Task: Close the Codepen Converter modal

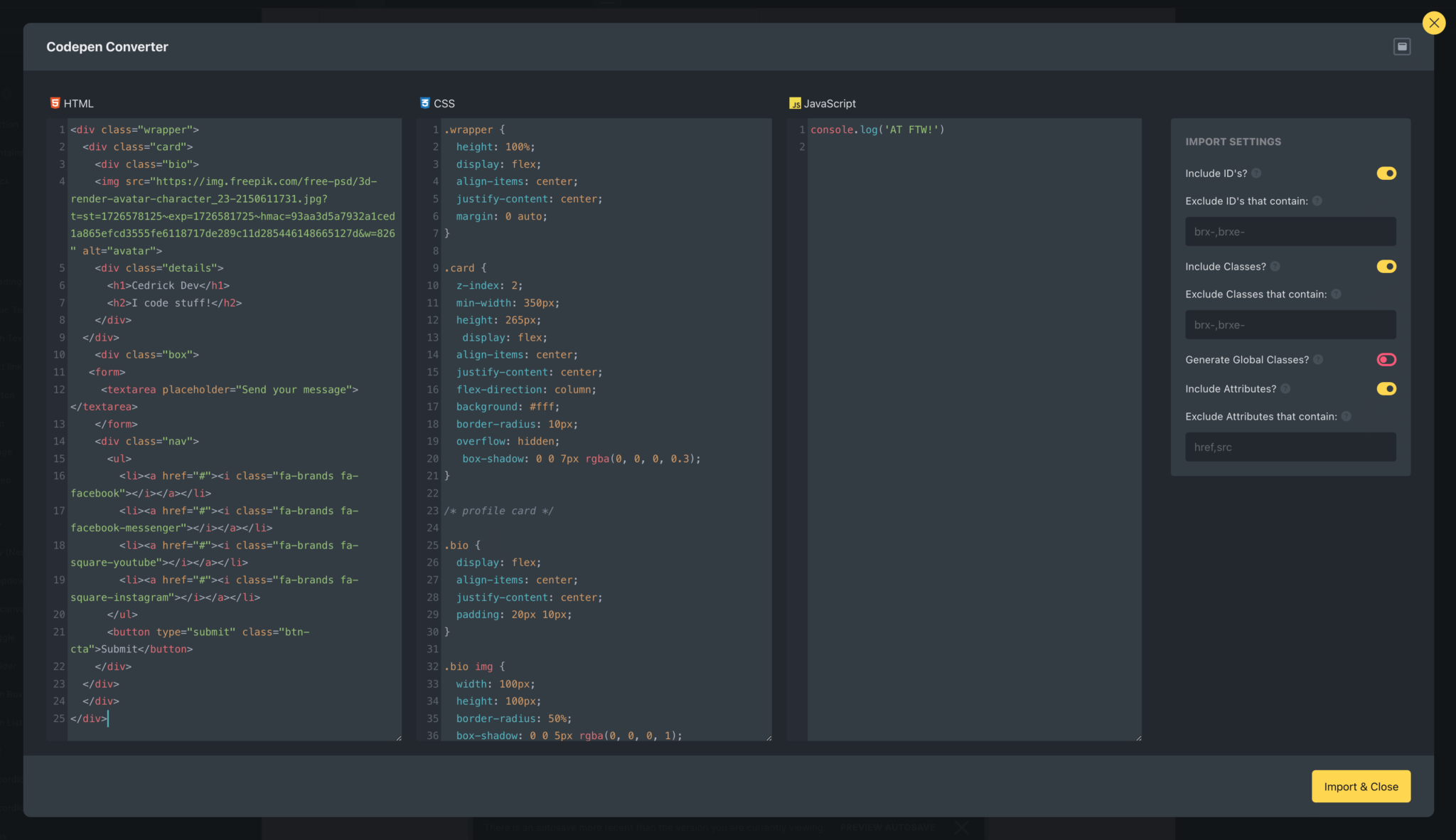Action: (1434, 23)
